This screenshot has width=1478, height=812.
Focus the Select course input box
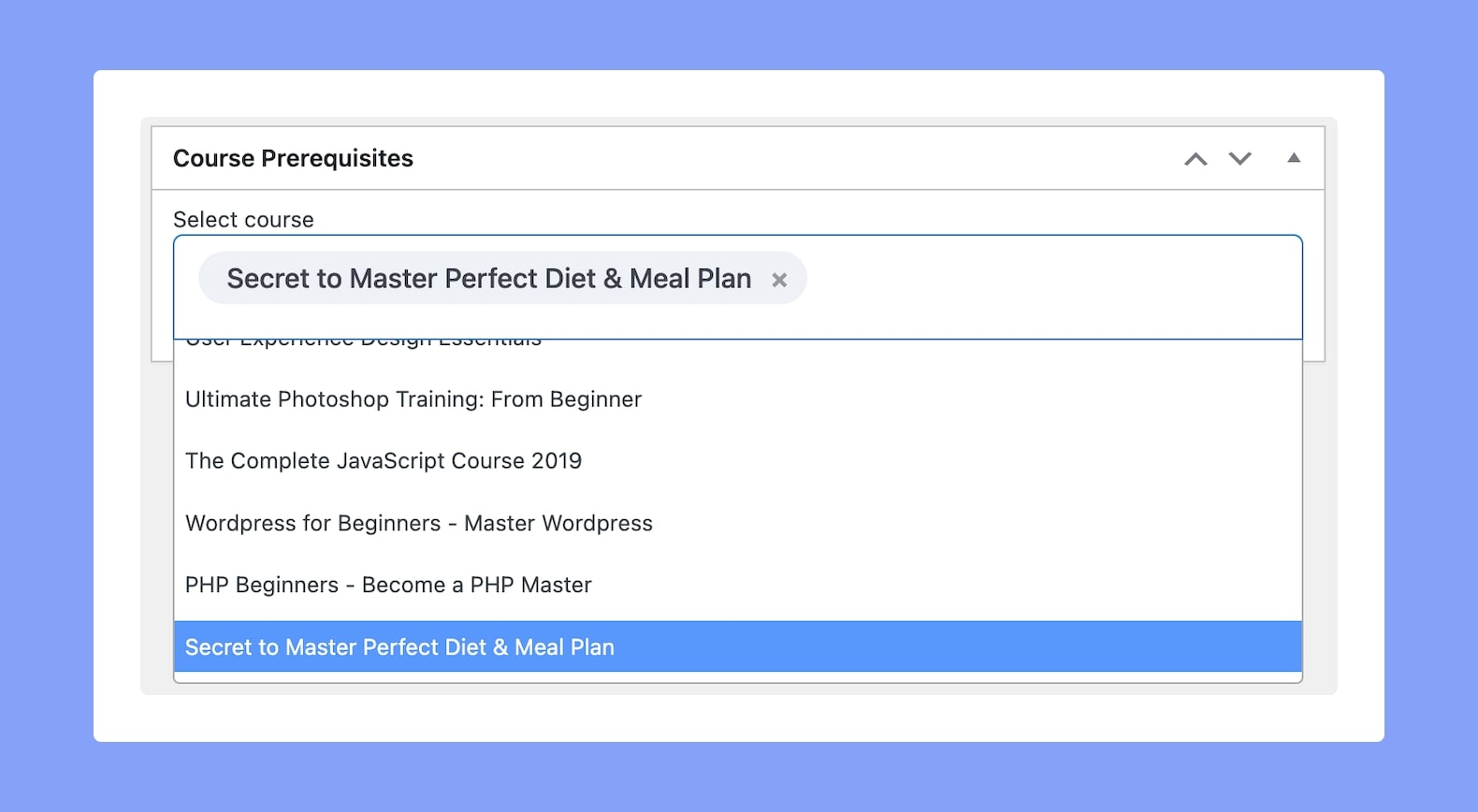point(738,286)
